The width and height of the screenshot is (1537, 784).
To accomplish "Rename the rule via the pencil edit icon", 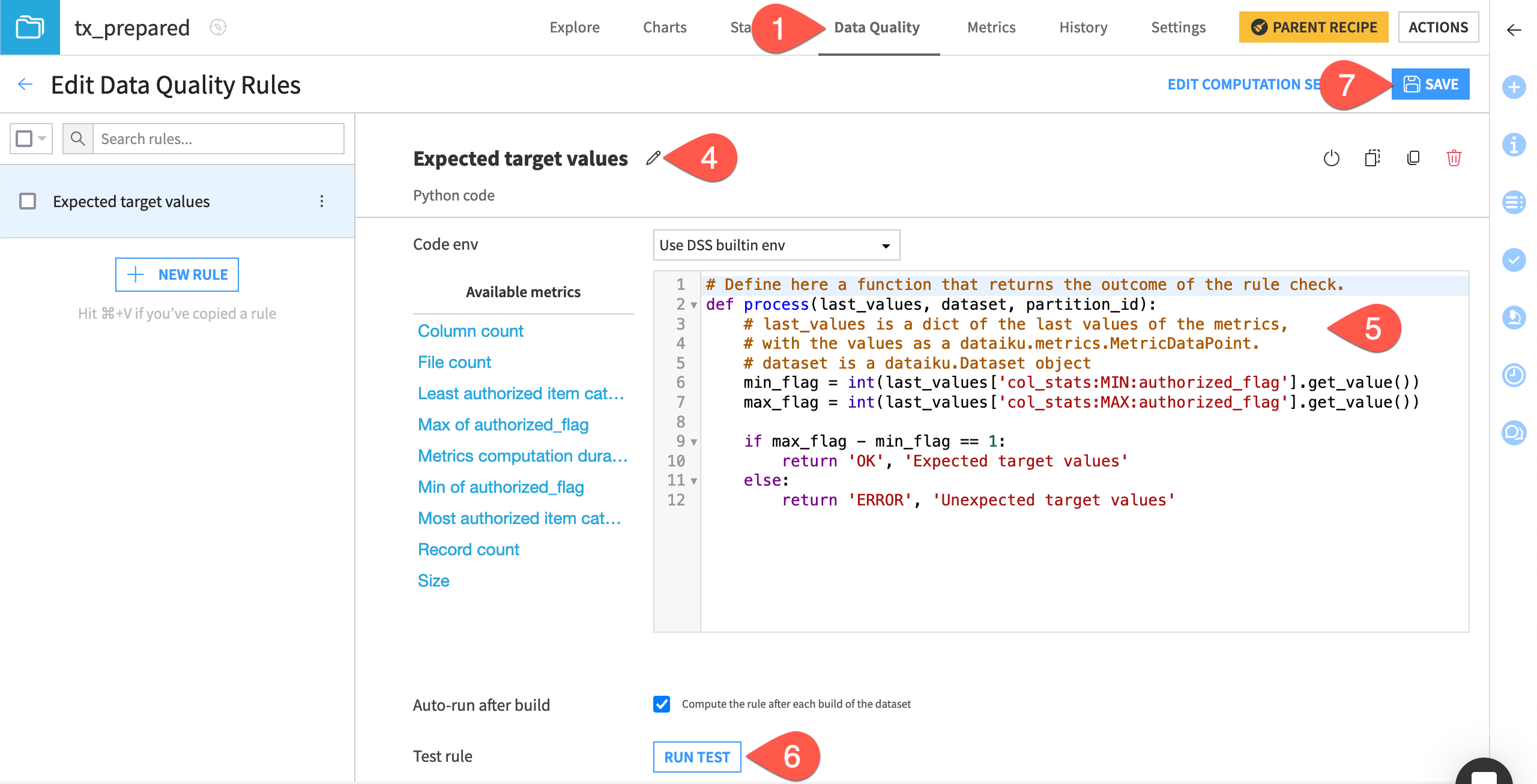I will point(654,158).
